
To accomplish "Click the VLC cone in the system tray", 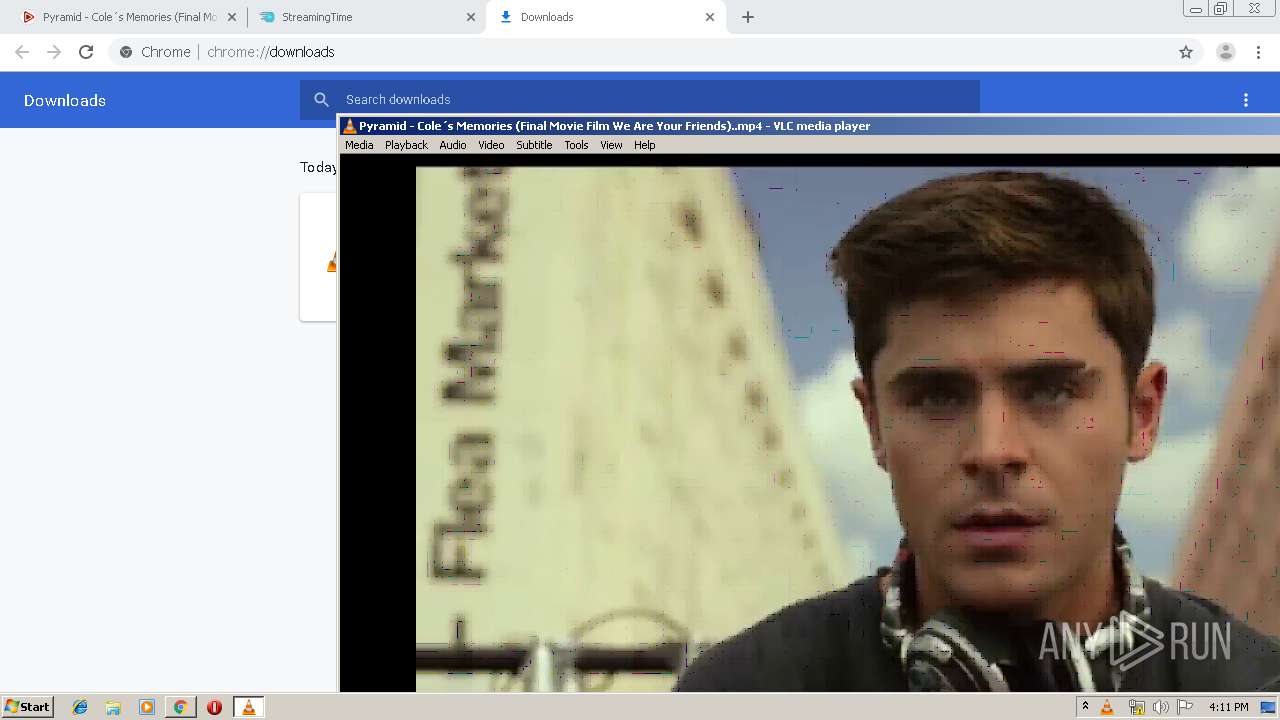I will coord(1107,707).
